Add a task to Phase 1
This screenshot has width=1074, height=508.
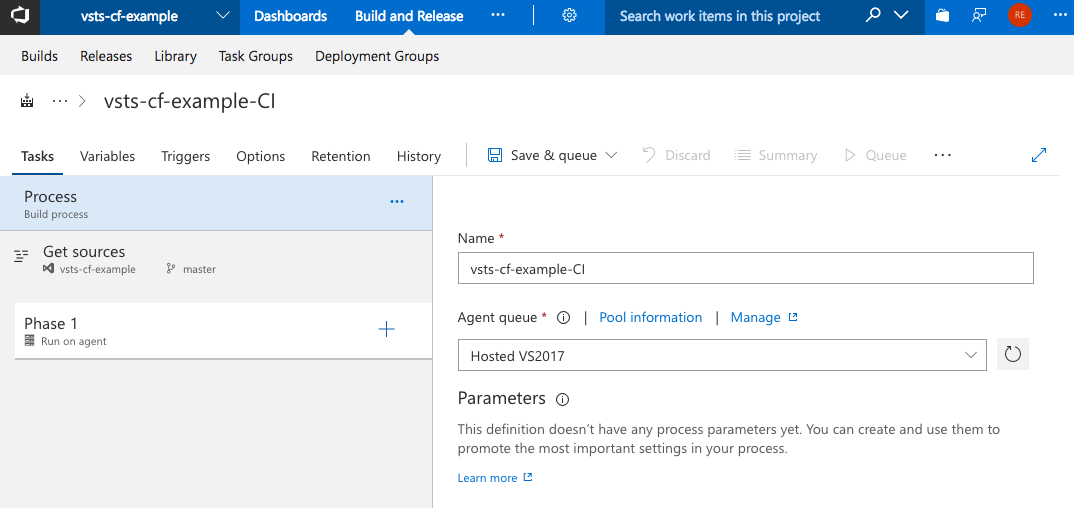click(386, 330)
